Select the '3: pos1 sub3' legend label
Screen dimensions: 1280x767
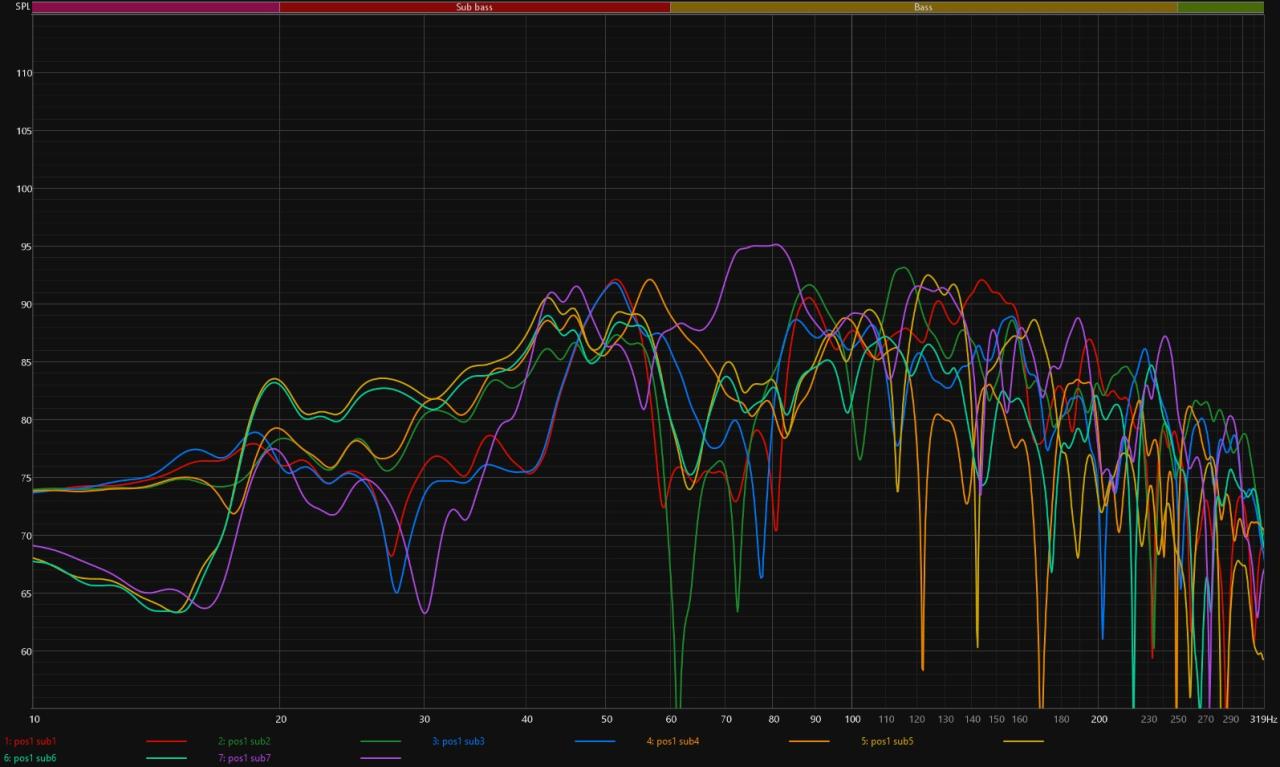[x=458, y=741]
